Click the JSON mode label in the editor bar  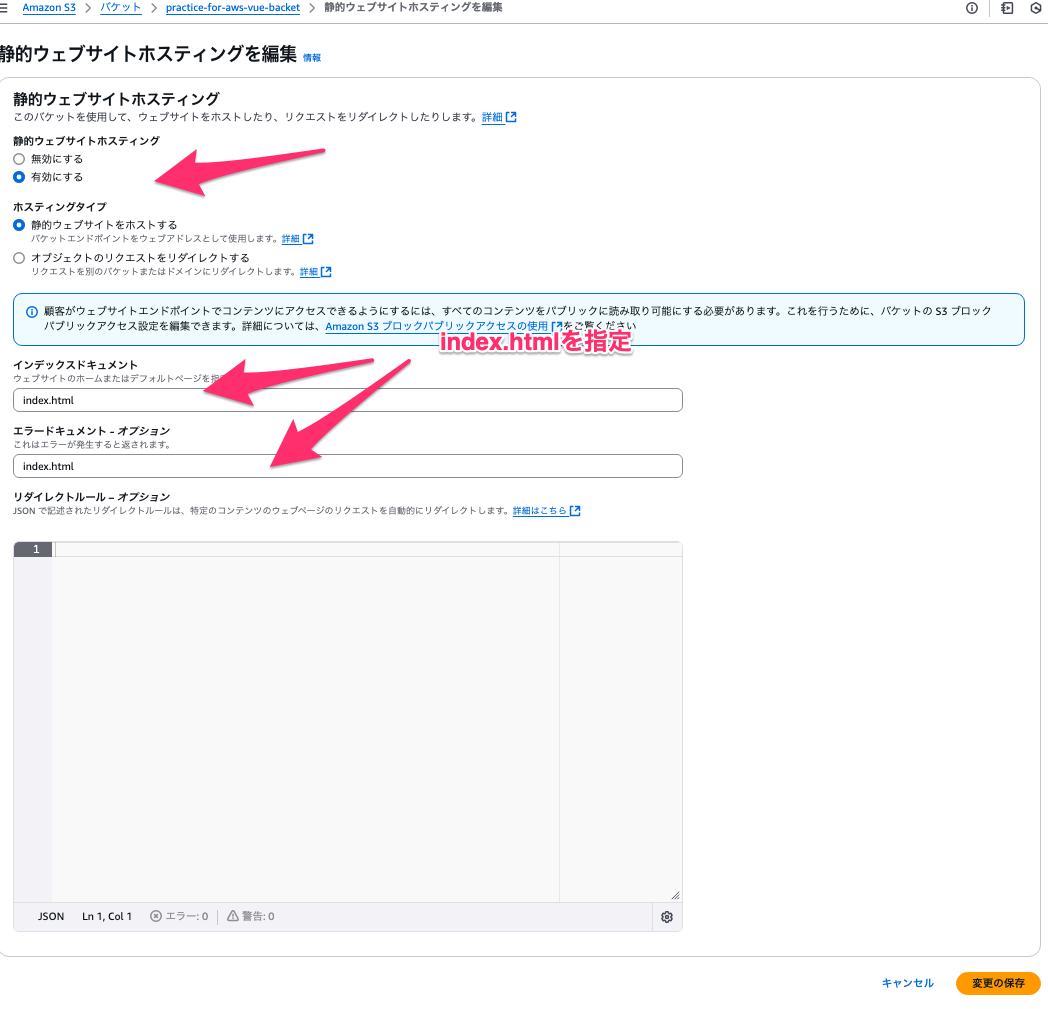point(50,916)
